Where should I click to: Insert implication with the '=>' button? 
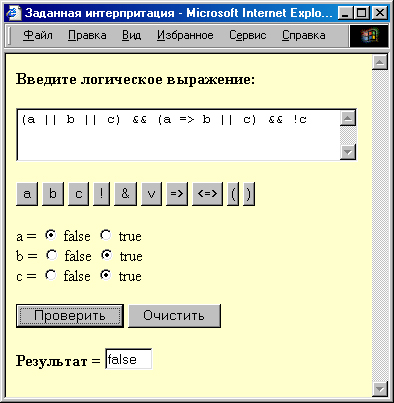177,194
